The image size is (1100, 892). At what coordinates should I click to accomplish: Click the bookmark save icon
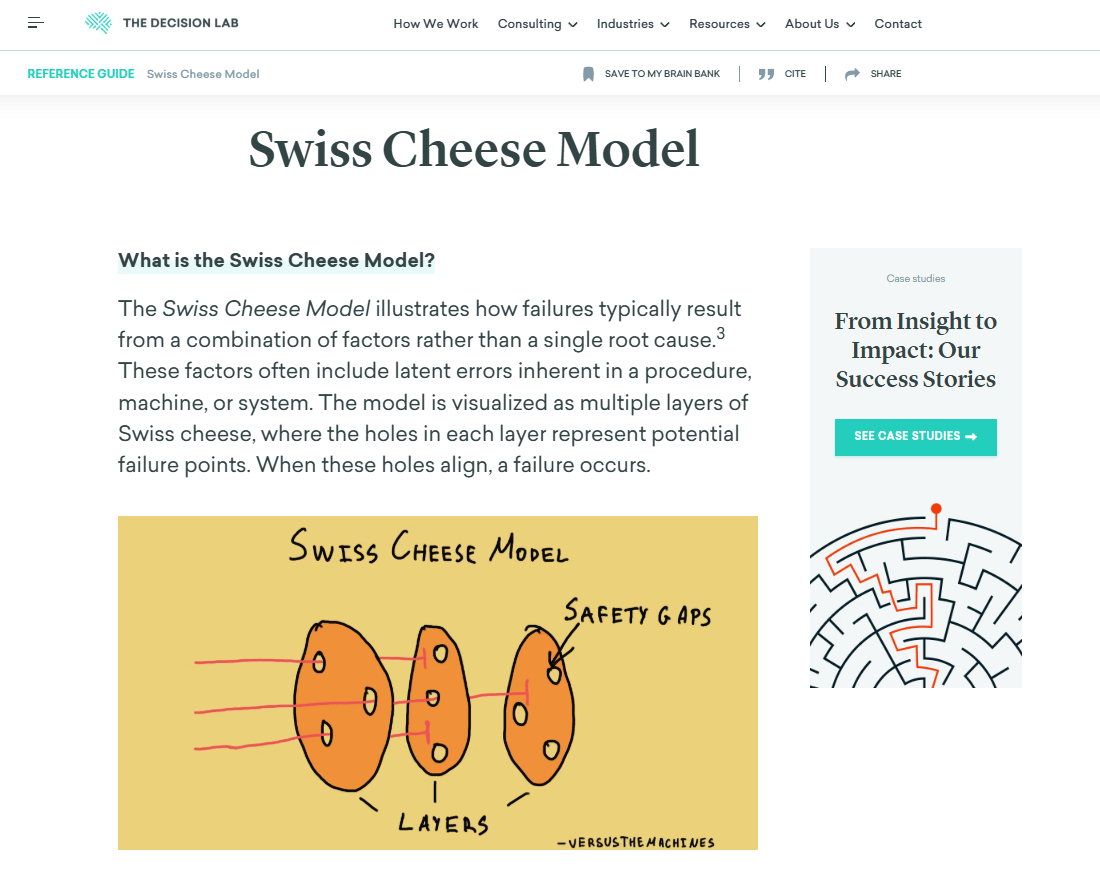pos(588,74)
